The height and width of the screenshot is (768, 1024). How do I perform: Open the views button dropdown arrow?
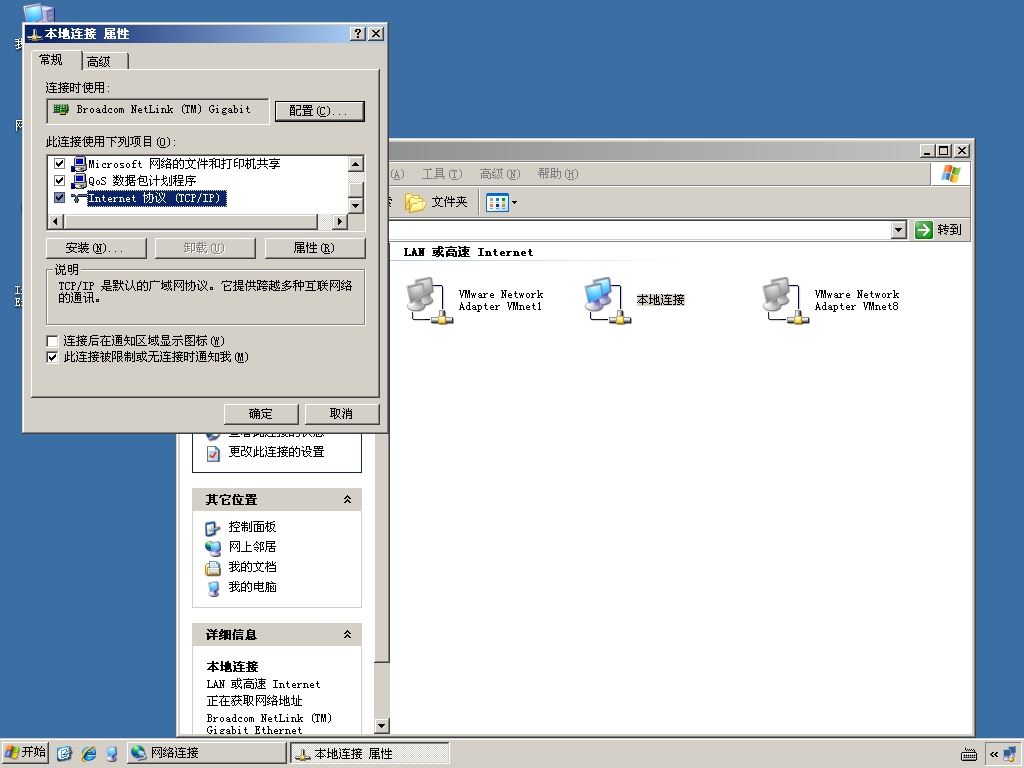tap(514, 202)
